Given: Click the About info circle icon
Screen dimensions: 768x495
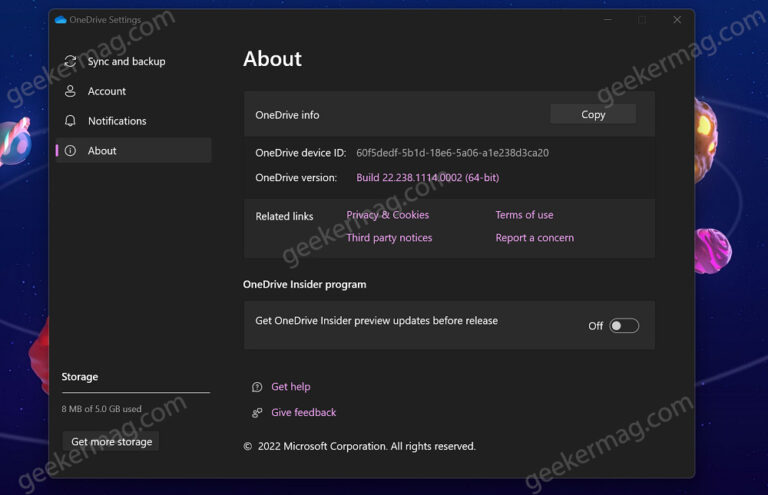Looking at the screenshot, I should 70,151.
